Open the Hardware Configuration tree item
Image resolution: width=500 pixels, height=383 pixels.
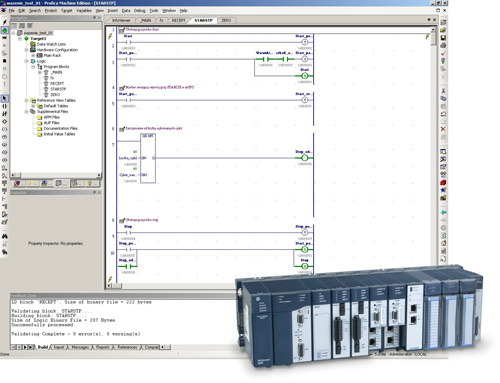[57, 50]
